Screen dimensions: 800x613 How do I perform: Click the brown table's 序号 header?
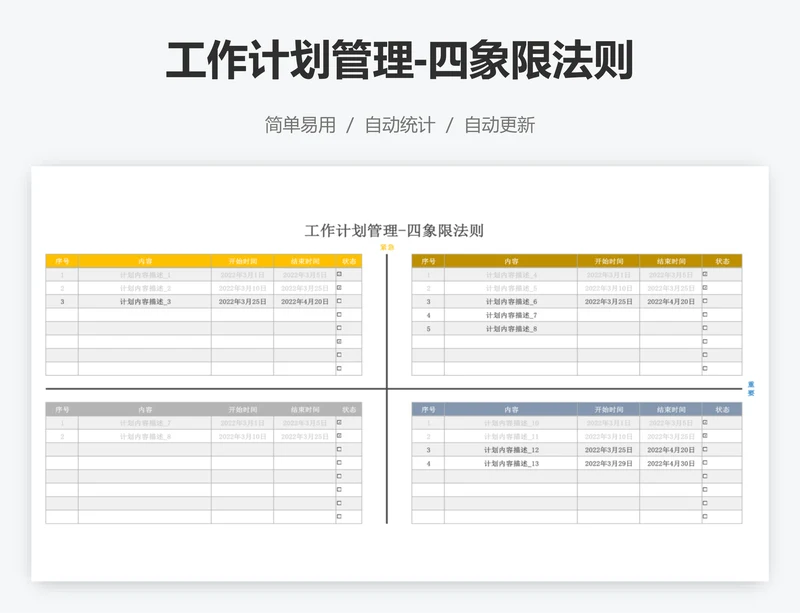pyautogui.click(x=428, y=260)
